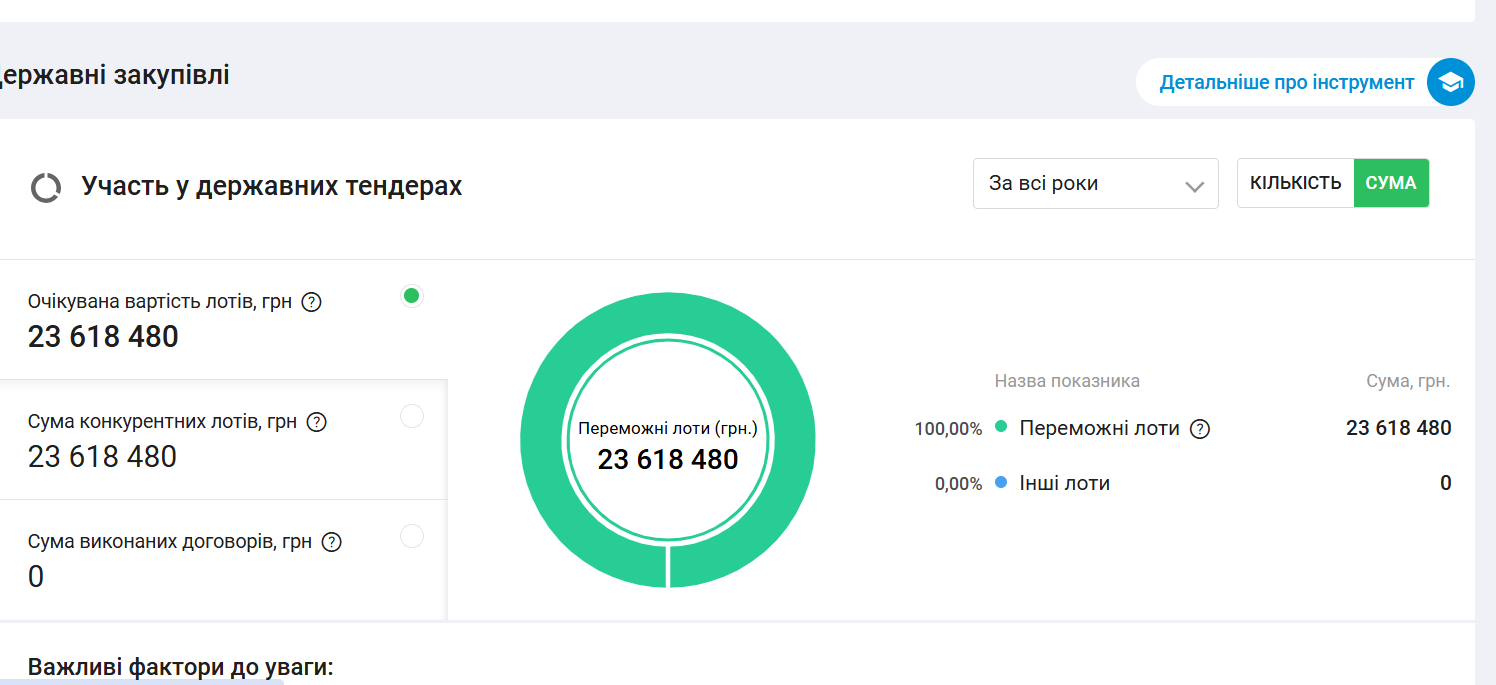Select the Сума виконаних договорів radio button
This screenshot has height=685, width=1496.
pos(411,536)
